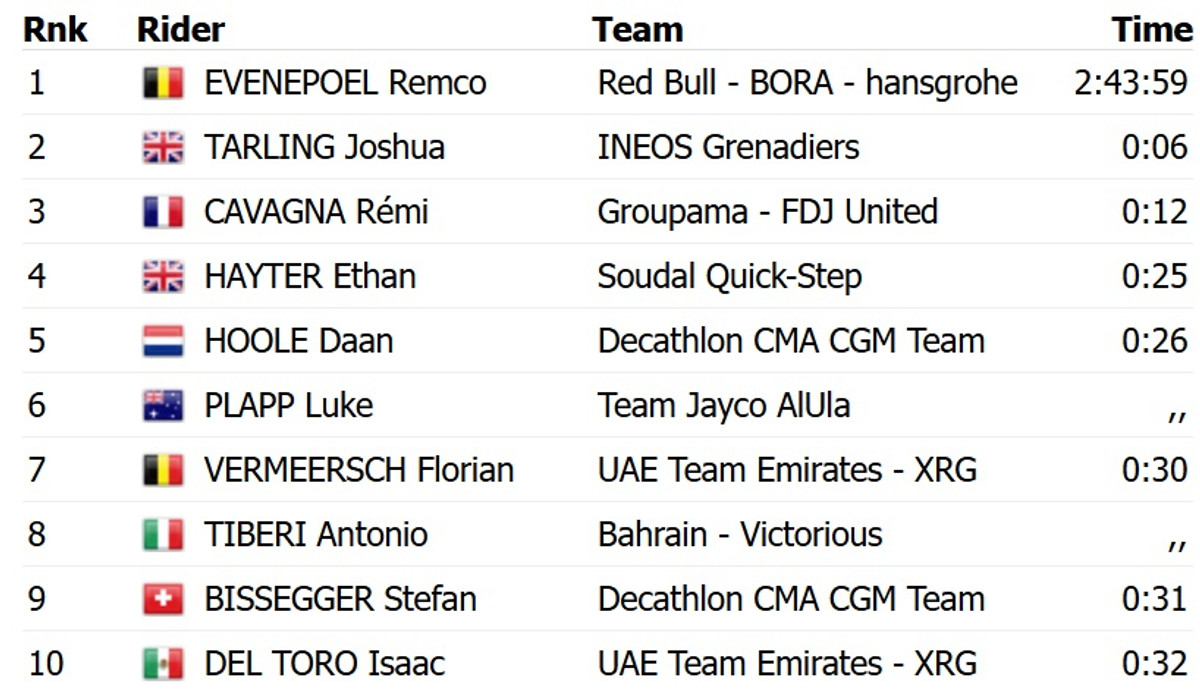Click the Australian flag beside Plapp
Viewport: 1200px width, 691px height.
tap(163, 405)
